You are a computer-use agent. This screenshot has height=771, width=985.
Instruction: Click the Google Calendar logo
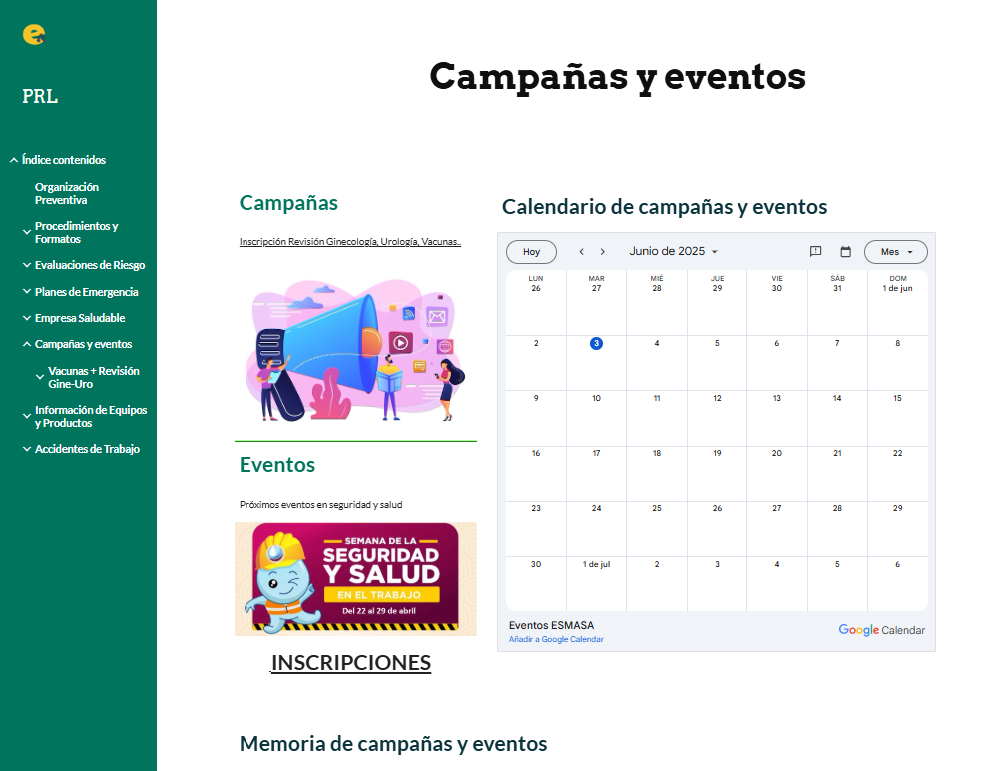(x=881, y=630)
